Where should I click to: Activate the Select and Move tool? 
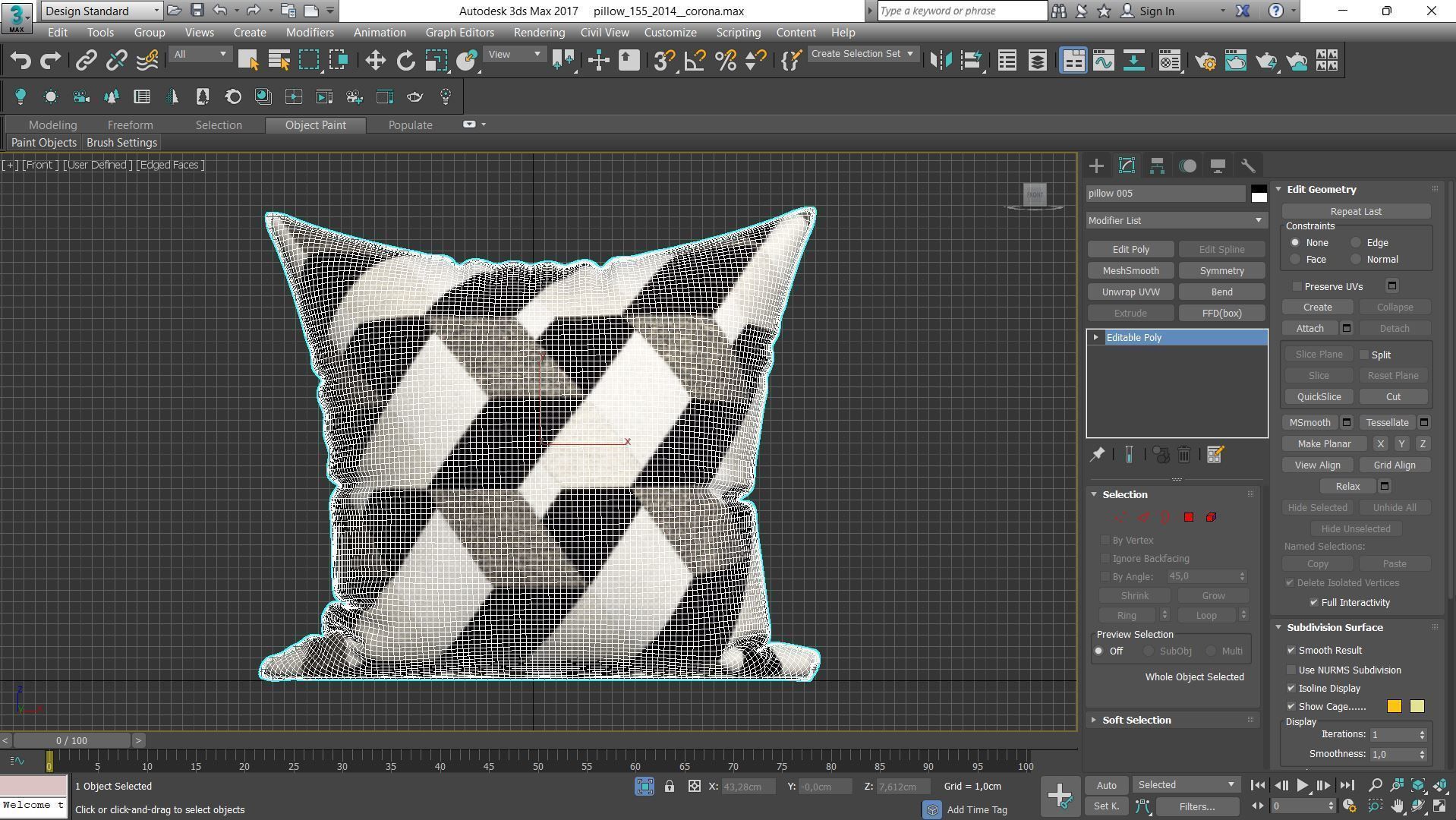point(375,61)
